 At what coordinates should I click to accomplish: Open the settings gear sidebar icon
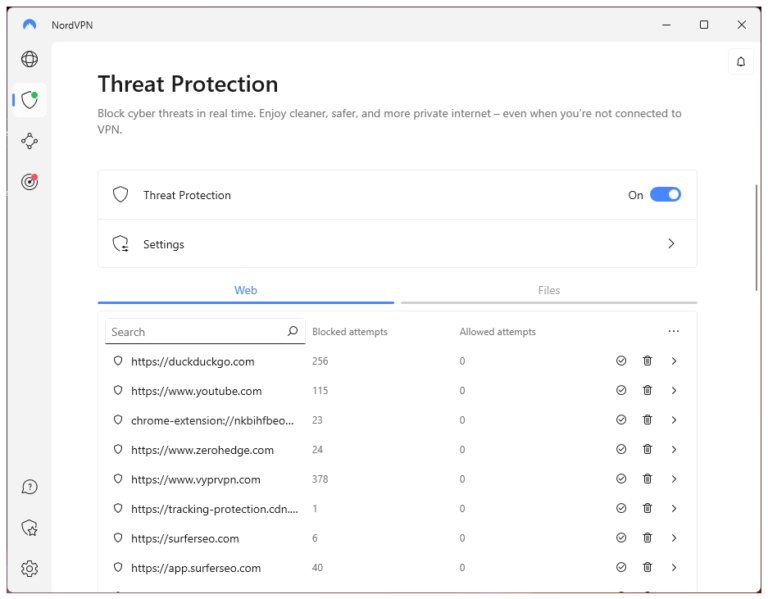[x=29, y=569]
